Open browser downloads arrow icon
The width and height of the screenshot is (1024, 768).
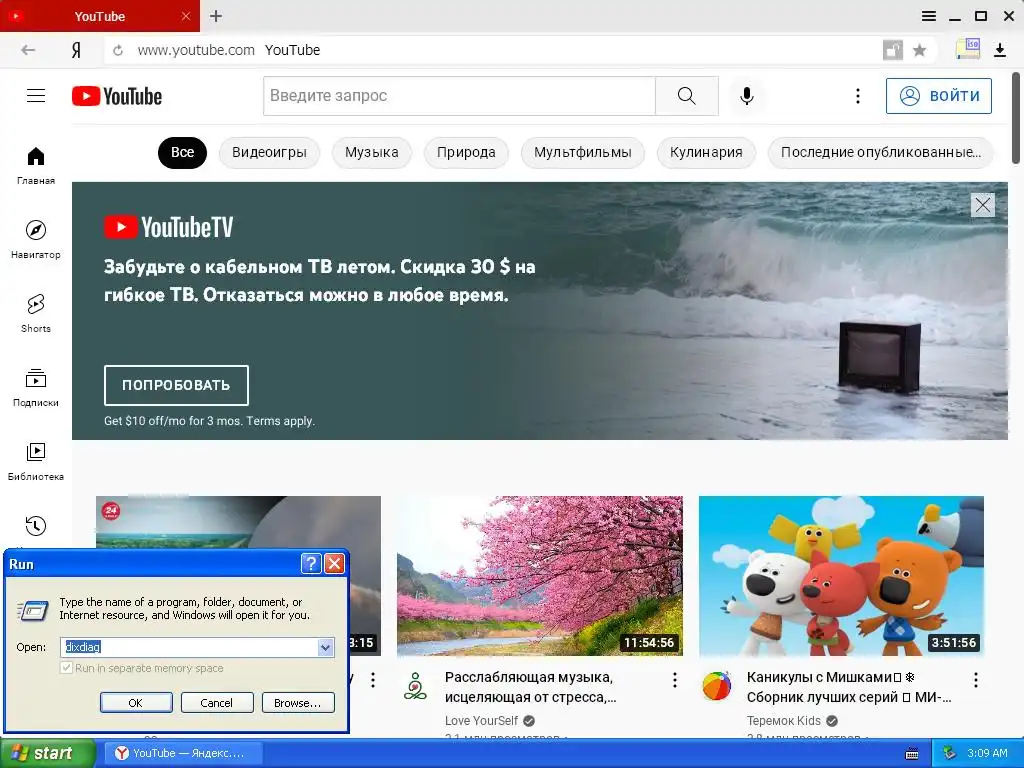tap(999, 50)
